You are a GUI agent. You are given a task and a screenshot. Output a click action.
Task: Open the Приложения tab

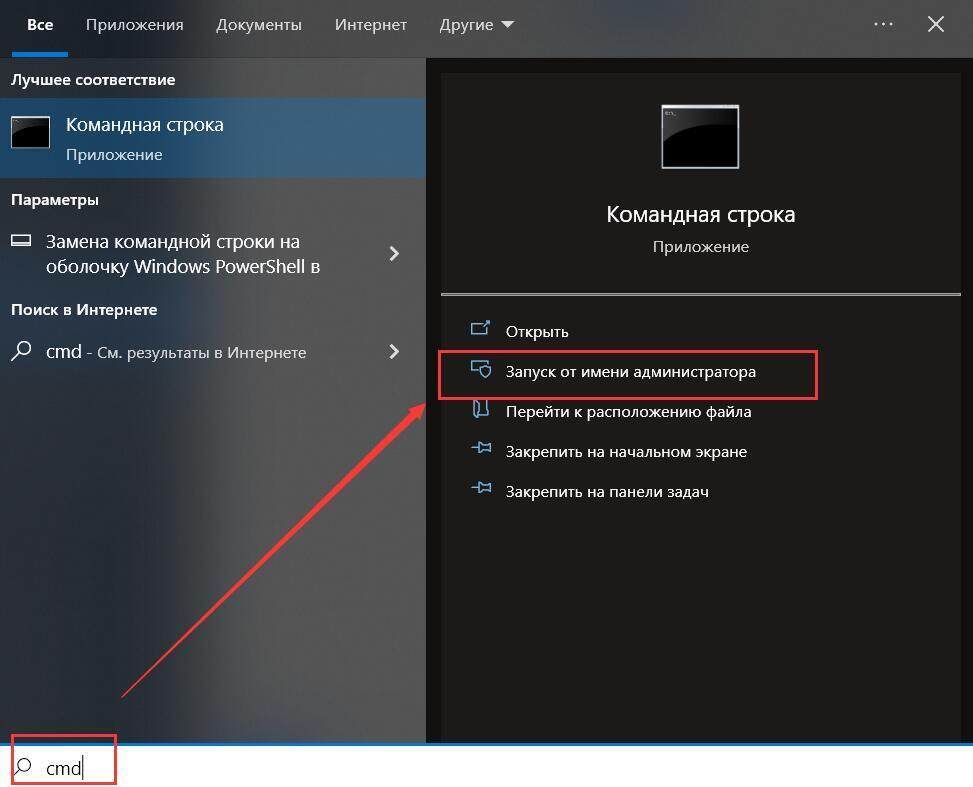pos(135,25)
